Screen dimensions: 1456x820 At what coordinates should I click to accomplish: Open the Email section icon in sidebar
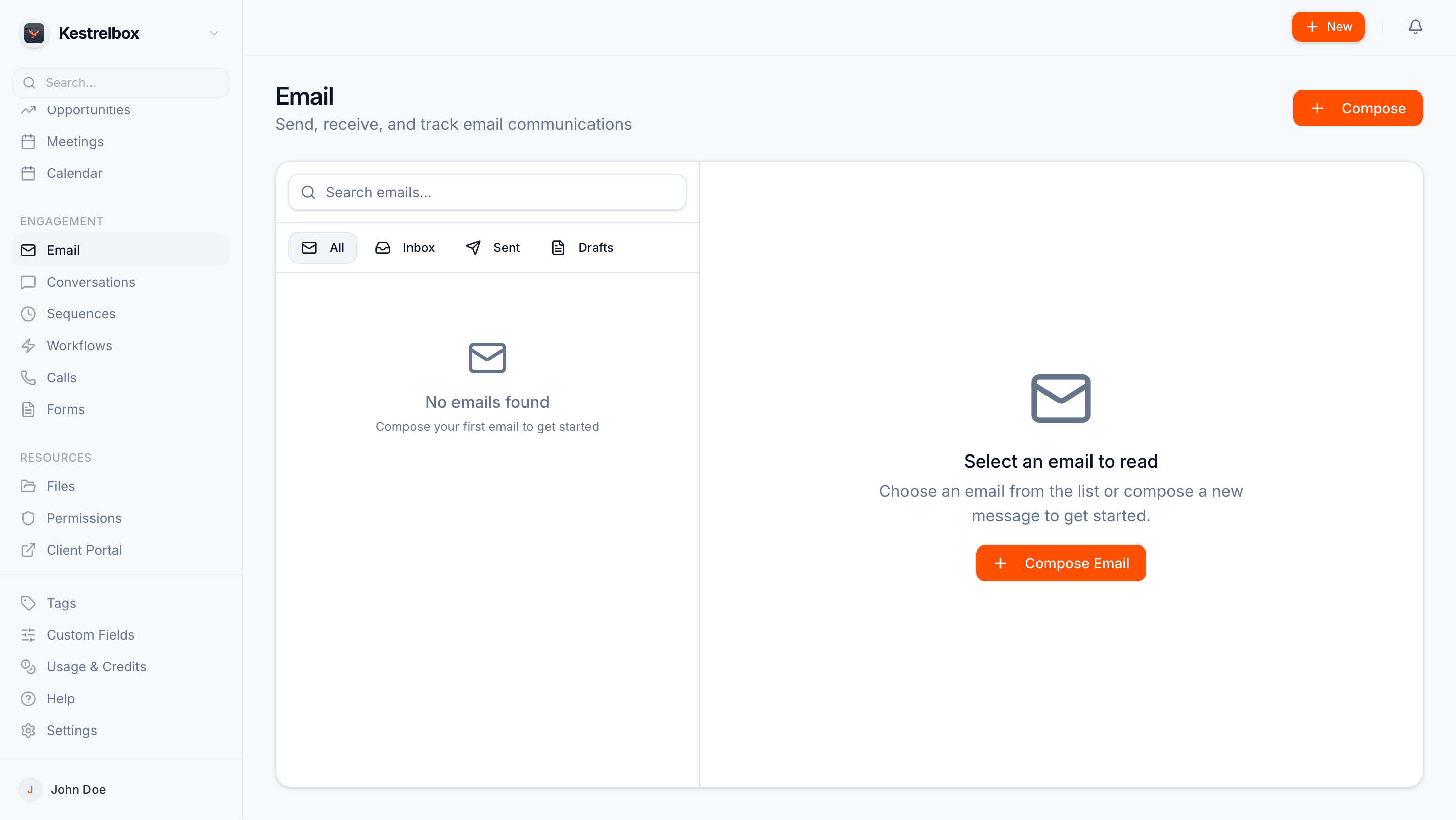click(29, 250)
